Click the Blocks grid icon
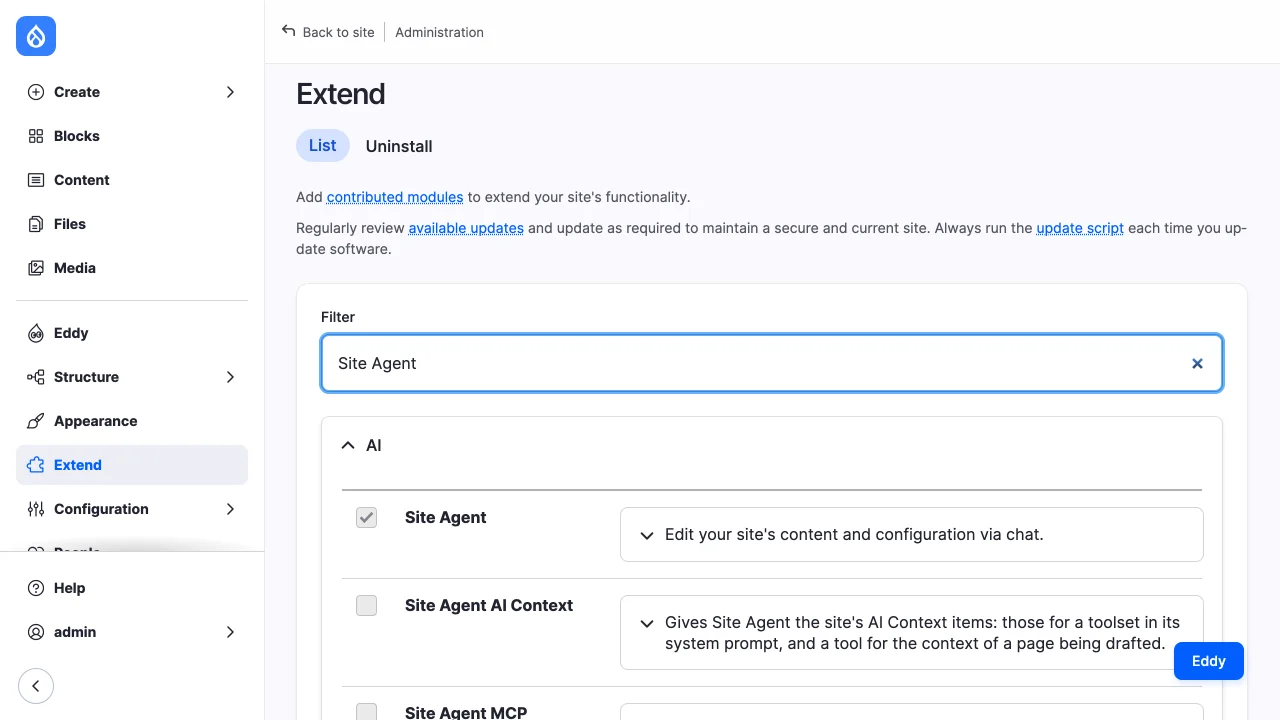 tap(36, 136)
